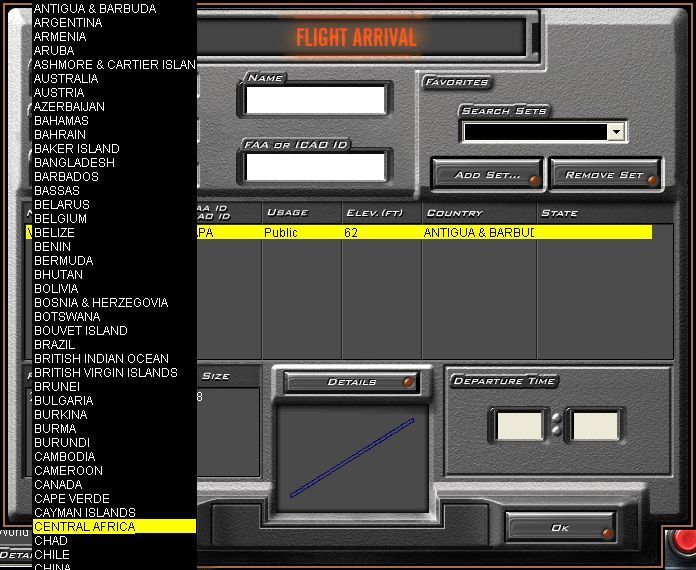Select BRAZIL from the country list

click(x=54, y=344)
